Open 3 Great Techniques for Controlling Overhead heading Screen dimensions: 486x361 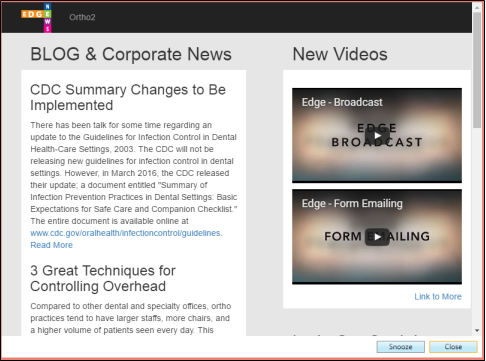coord(103,278)
